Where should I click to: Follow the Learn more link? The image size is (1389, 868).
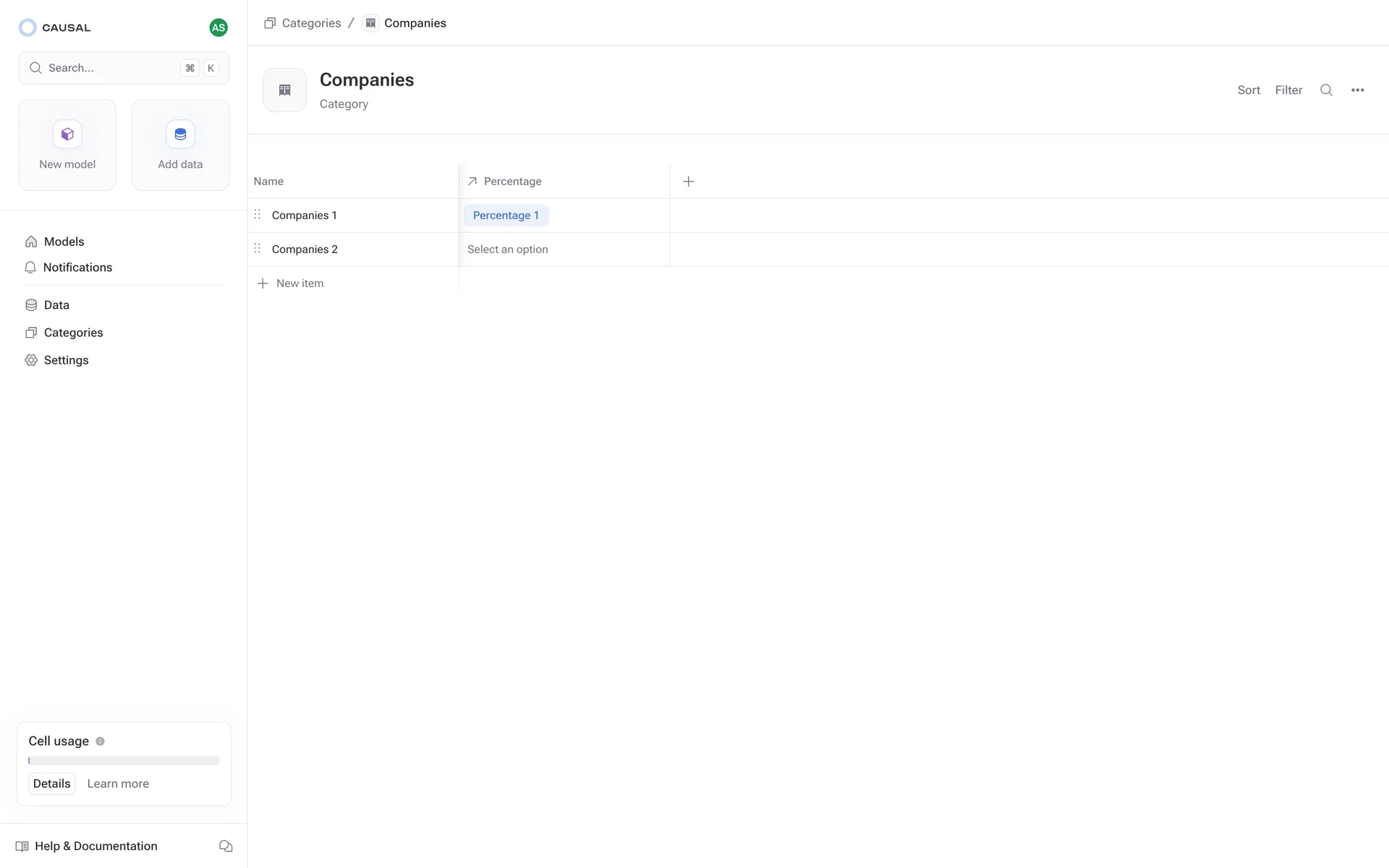pyautogui.click(x=118, y=784)
